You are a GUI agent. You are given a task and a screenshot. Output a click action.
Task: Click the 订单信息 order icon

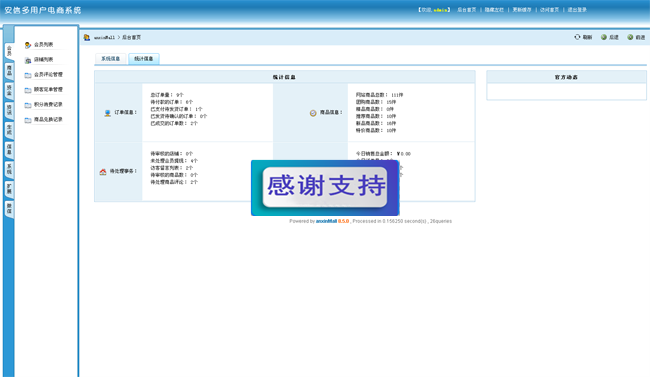tap(107, 113)
